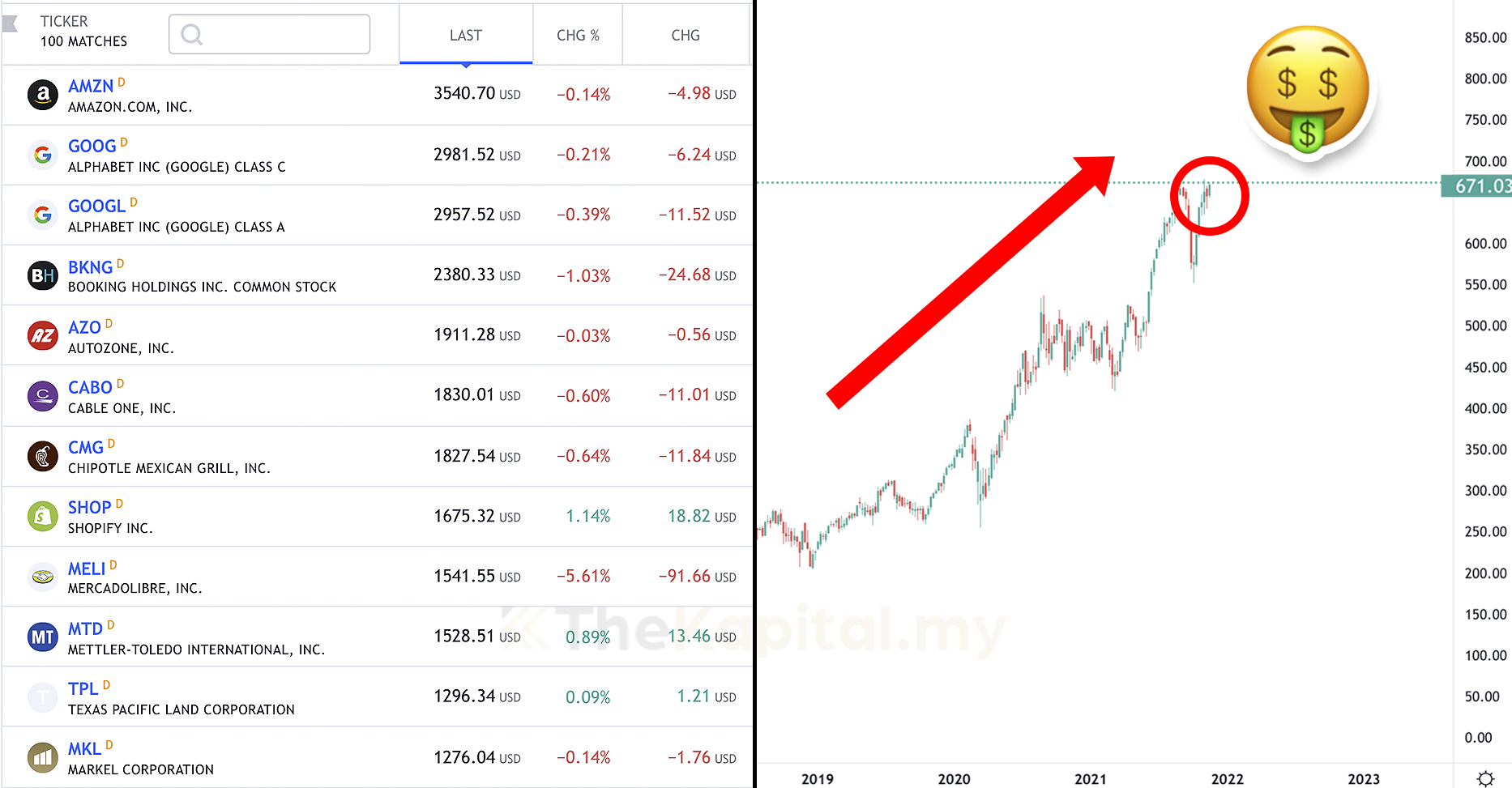Open the MELI ticker link

(87, 569)
